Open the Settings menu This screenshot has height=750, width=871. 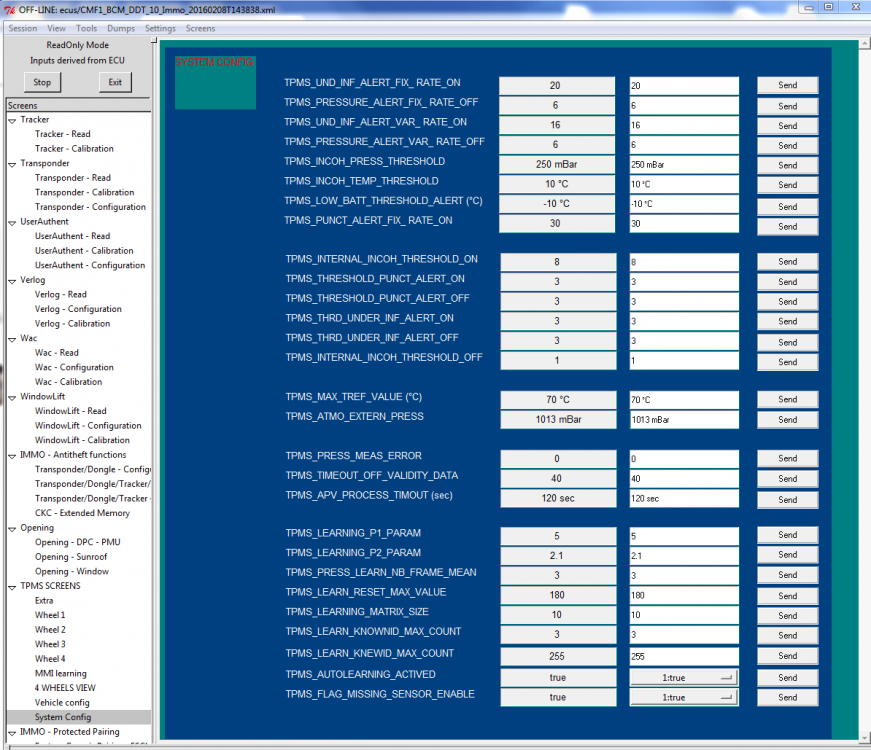point(160,28)
